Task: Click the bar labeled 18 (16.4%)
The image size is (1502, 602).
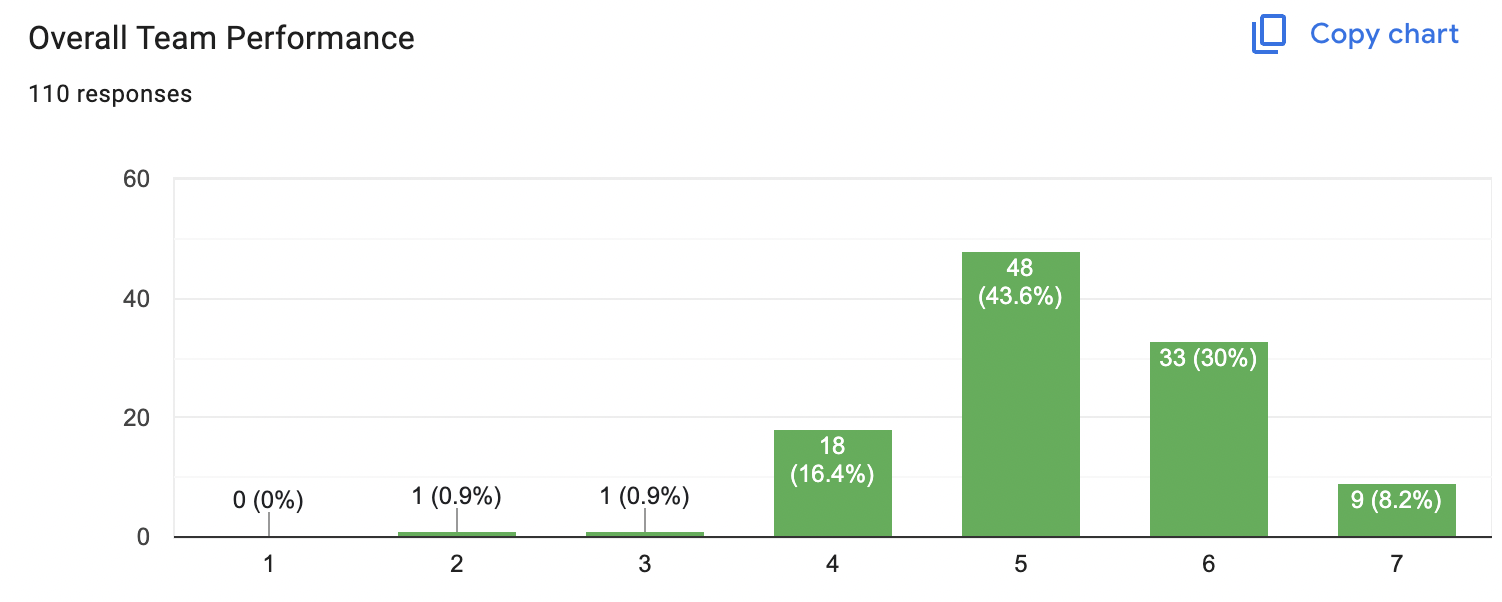Action: click(833, 483)
